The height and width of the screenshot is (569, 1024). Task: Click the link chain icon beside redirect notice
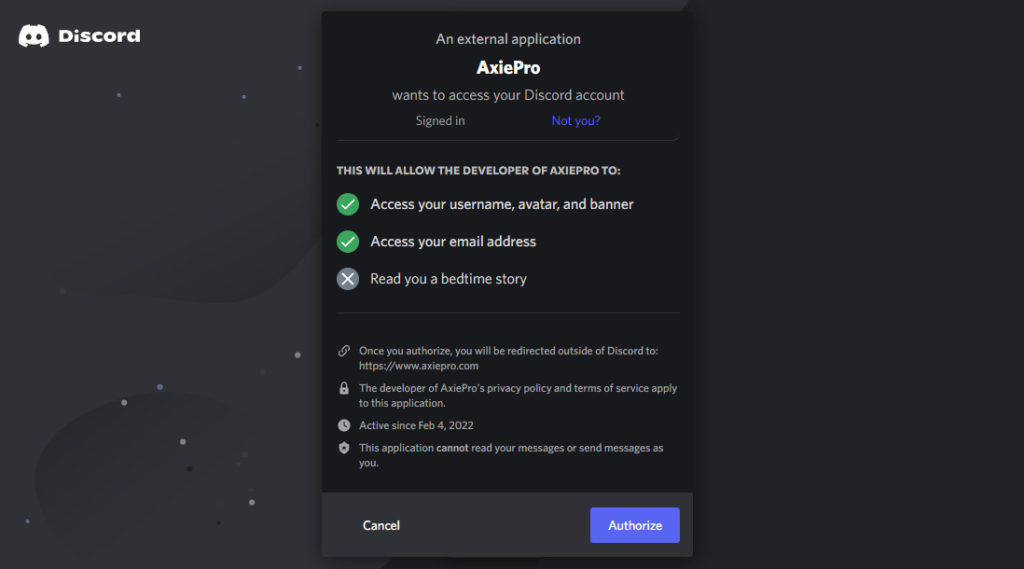(x=344, y=351)
